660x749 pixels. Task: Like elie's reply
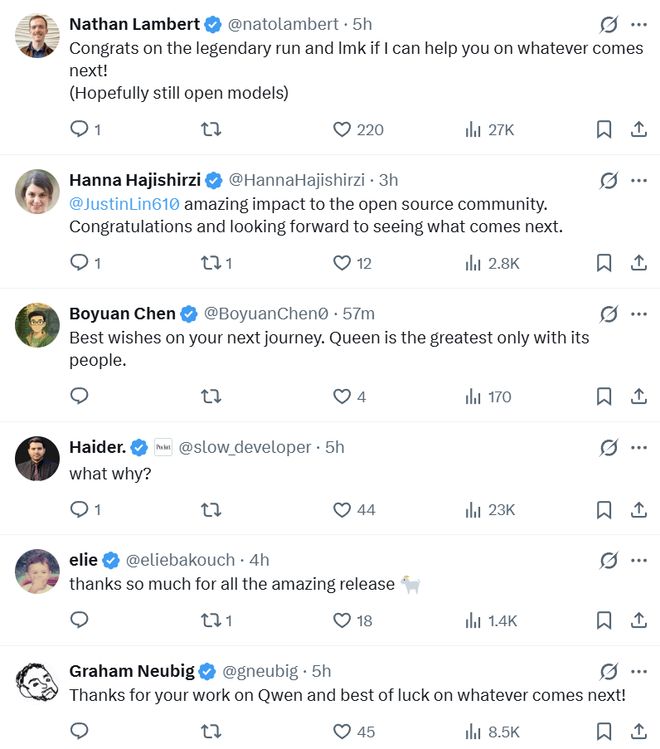click(343, 621)
